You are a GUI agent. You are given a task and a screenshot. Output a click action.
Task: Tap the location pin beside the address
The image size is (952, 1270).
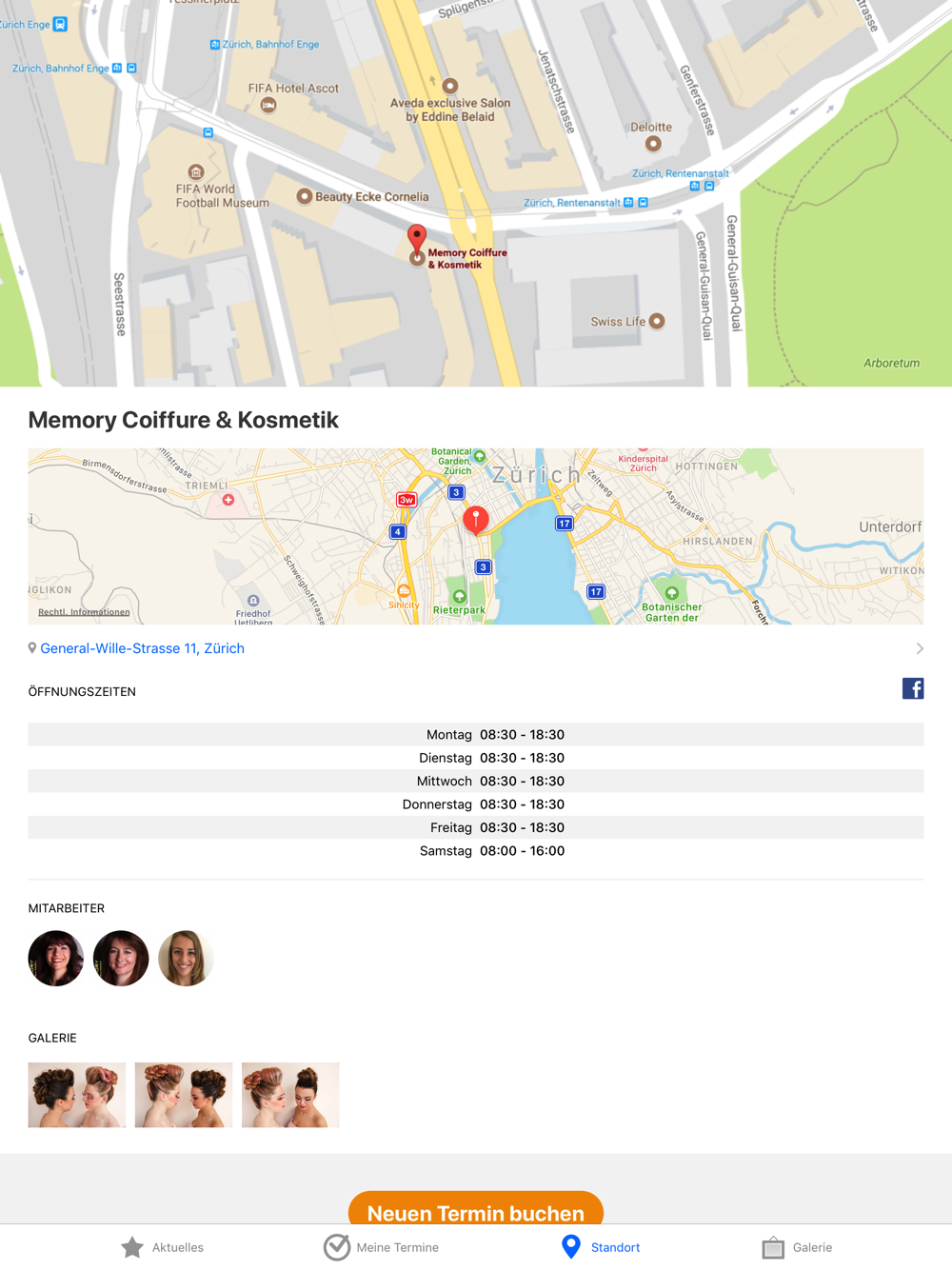32,648
